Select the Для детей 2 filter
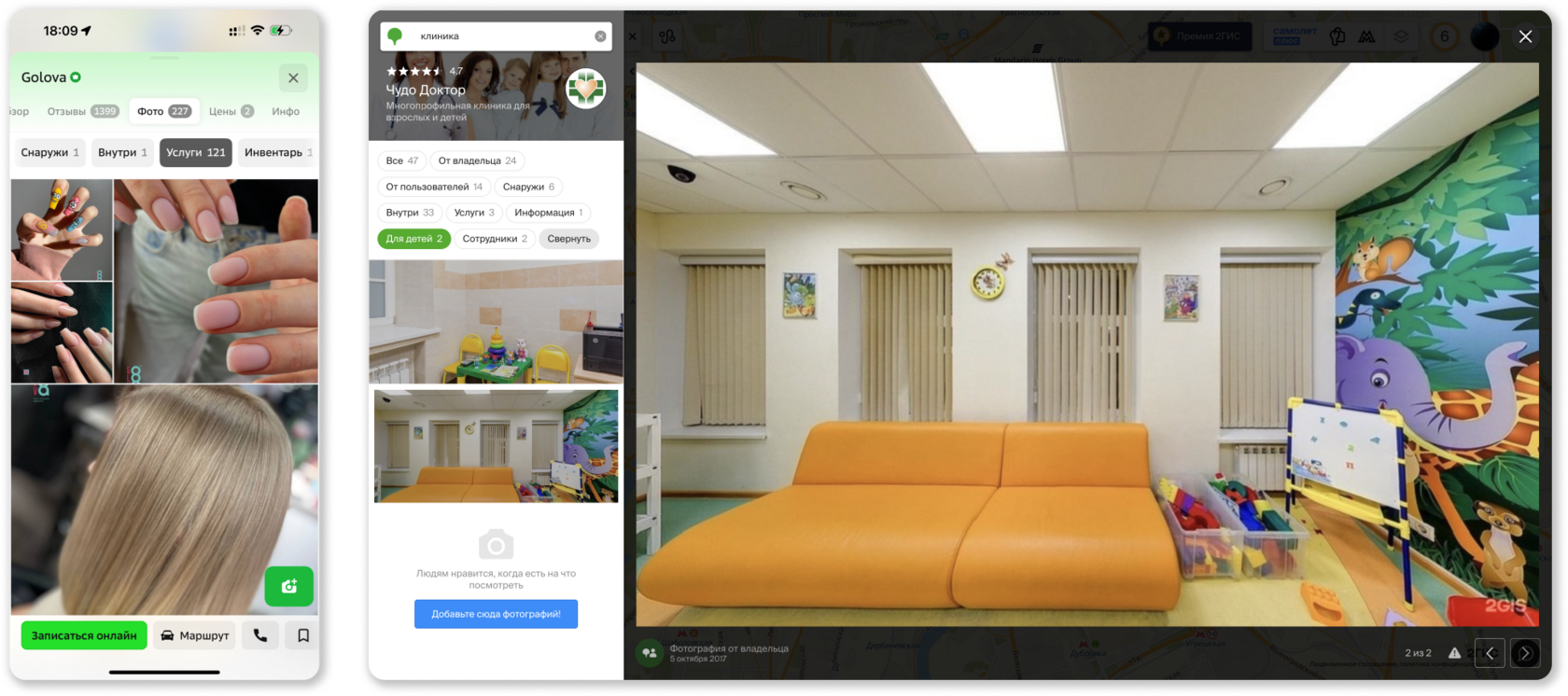This screenshot has height=696, width=1568. tap(414, 239)
